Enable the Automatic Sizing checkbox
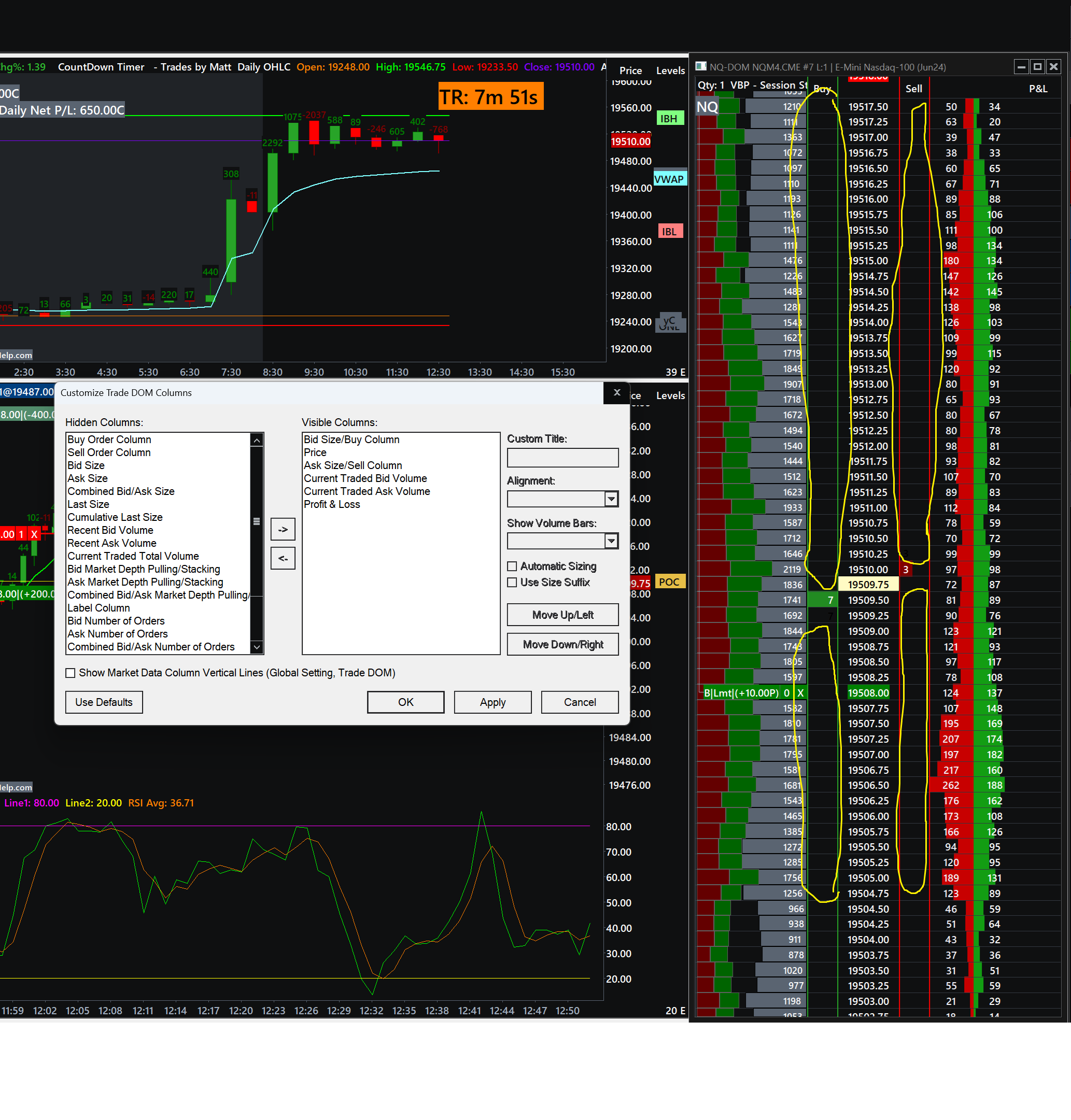1071x1120 pixels. click(512, 566)
